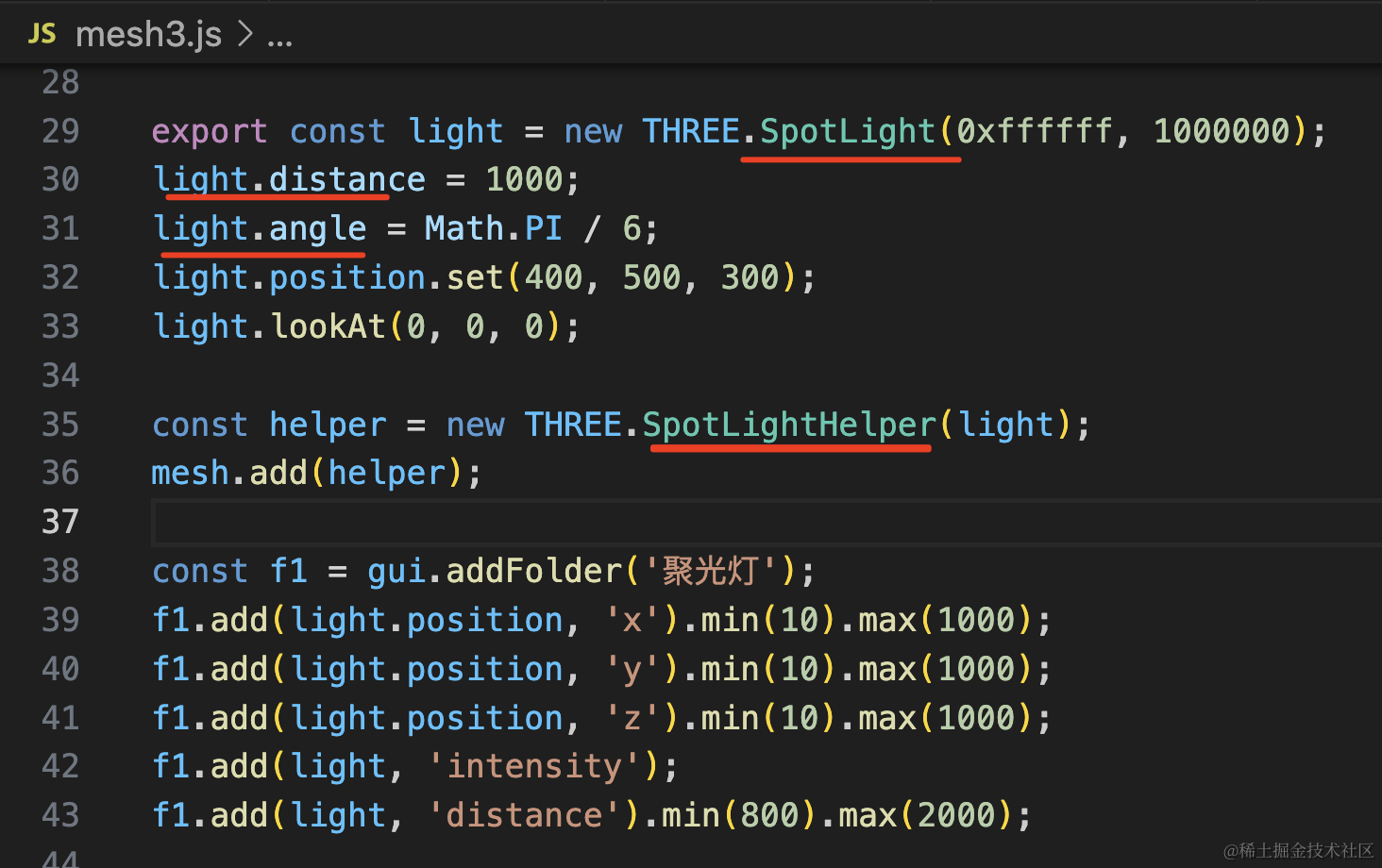Click the 'distance' string on line 43
Screen dimensions: 1382x868
tap(524, 815)
